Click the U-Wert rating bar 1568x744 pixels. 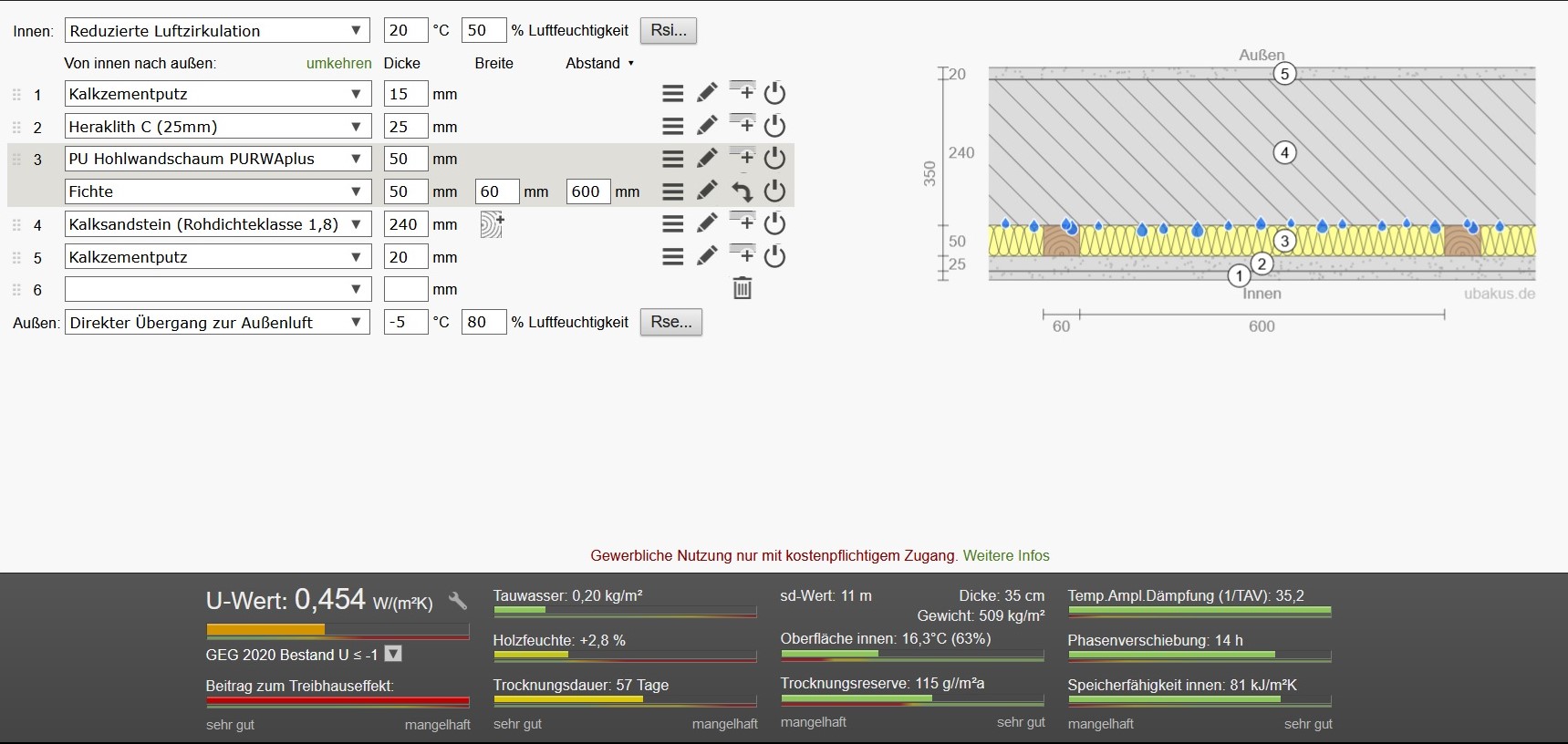(x=337, y=630)
